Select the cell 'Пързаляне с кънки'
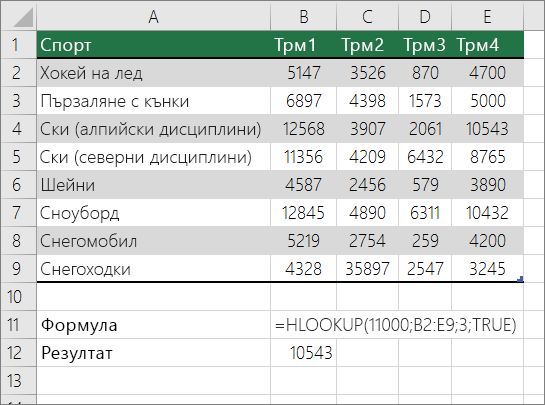This screenshot has height=405, width=545. [153, 101]
